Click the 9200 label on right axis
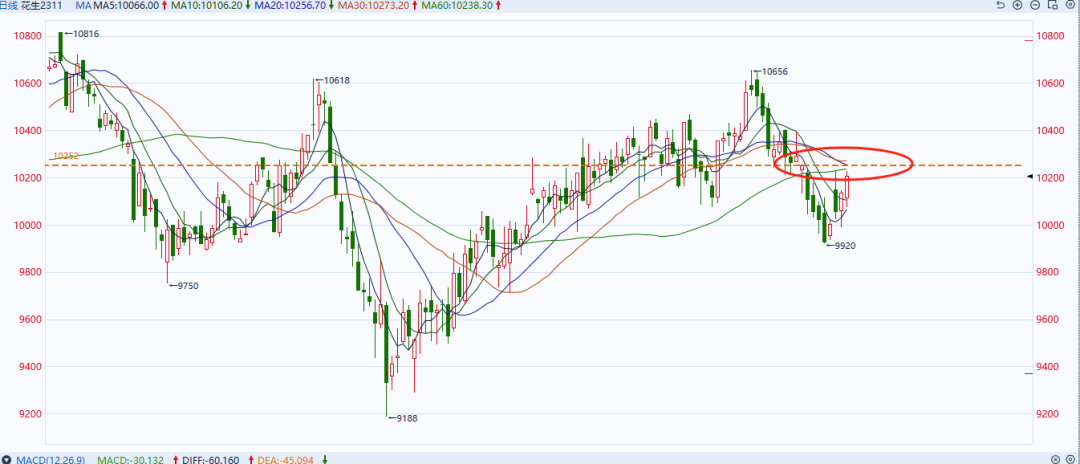Screen dimensions: 1080x464 [x=1050, y=414]
